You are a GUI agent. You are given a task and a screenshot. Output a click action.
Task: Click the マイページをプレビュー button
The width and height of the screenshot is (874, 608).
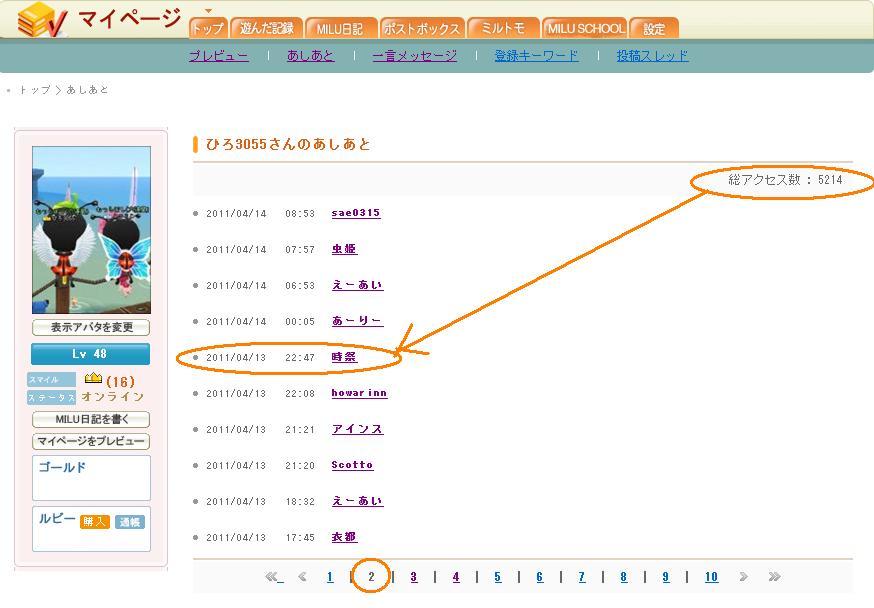click(91, 441)
